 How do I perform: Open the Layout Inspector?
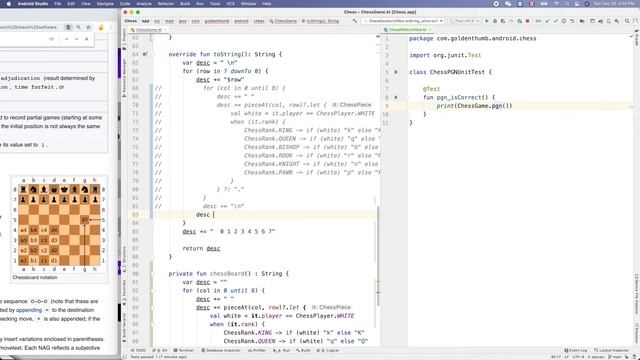click(x=611, y=351)
